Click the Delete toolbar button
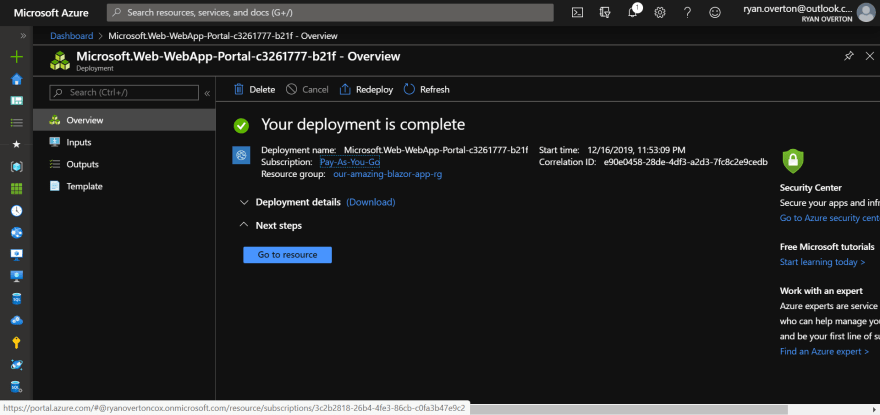 coord(254,89)
